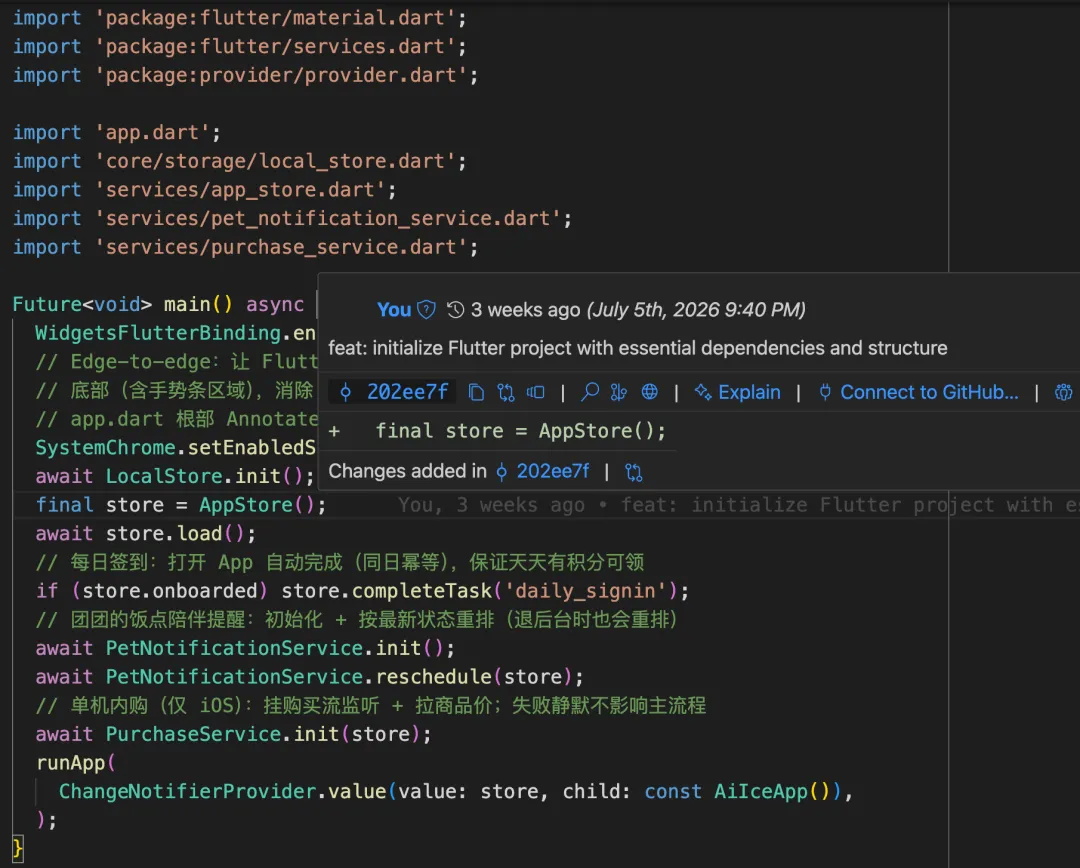Click the highlighted closing brace of main
This screenshot has height=868, width=1080.
(18, 848)
